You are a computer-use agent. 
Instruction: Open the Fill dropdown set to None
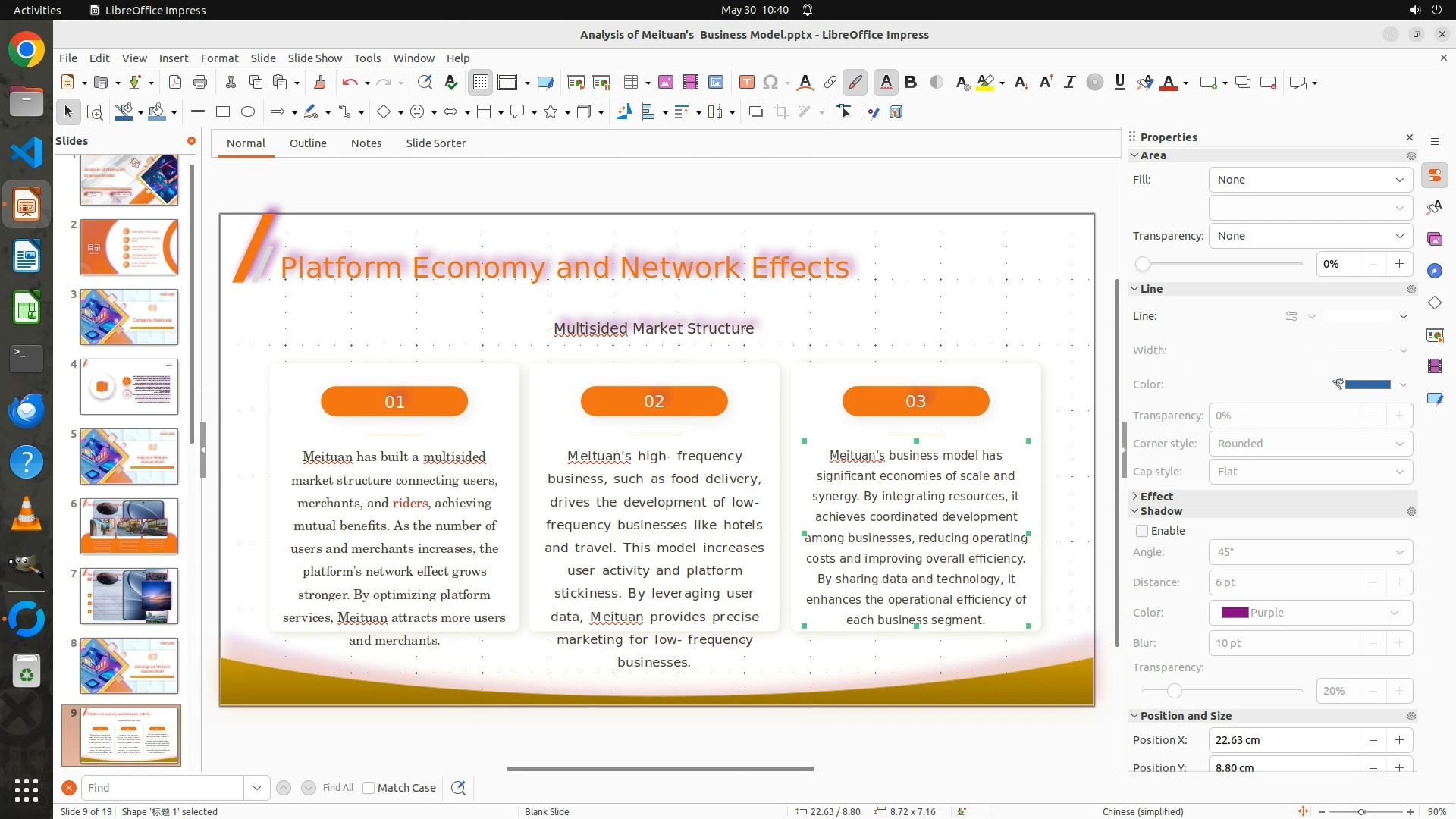pos(1310,180)
